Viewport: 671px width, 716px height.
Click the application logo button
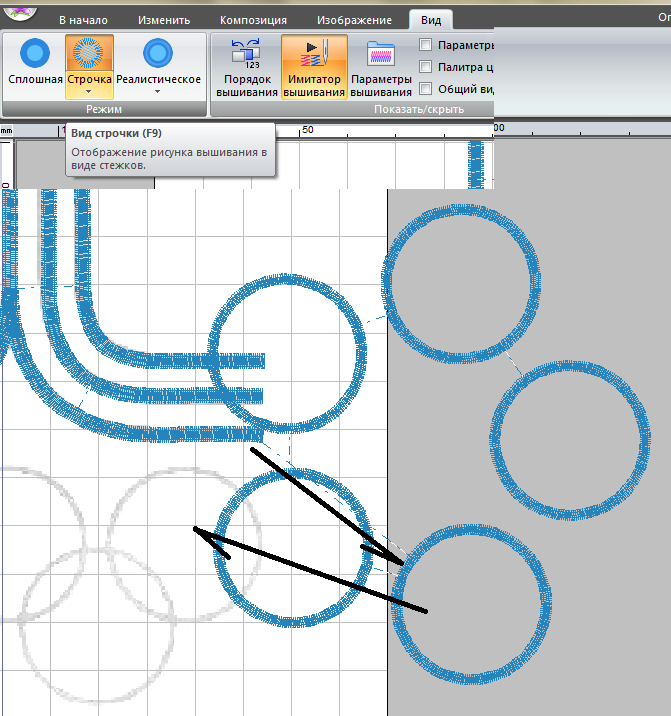[19, 13]
